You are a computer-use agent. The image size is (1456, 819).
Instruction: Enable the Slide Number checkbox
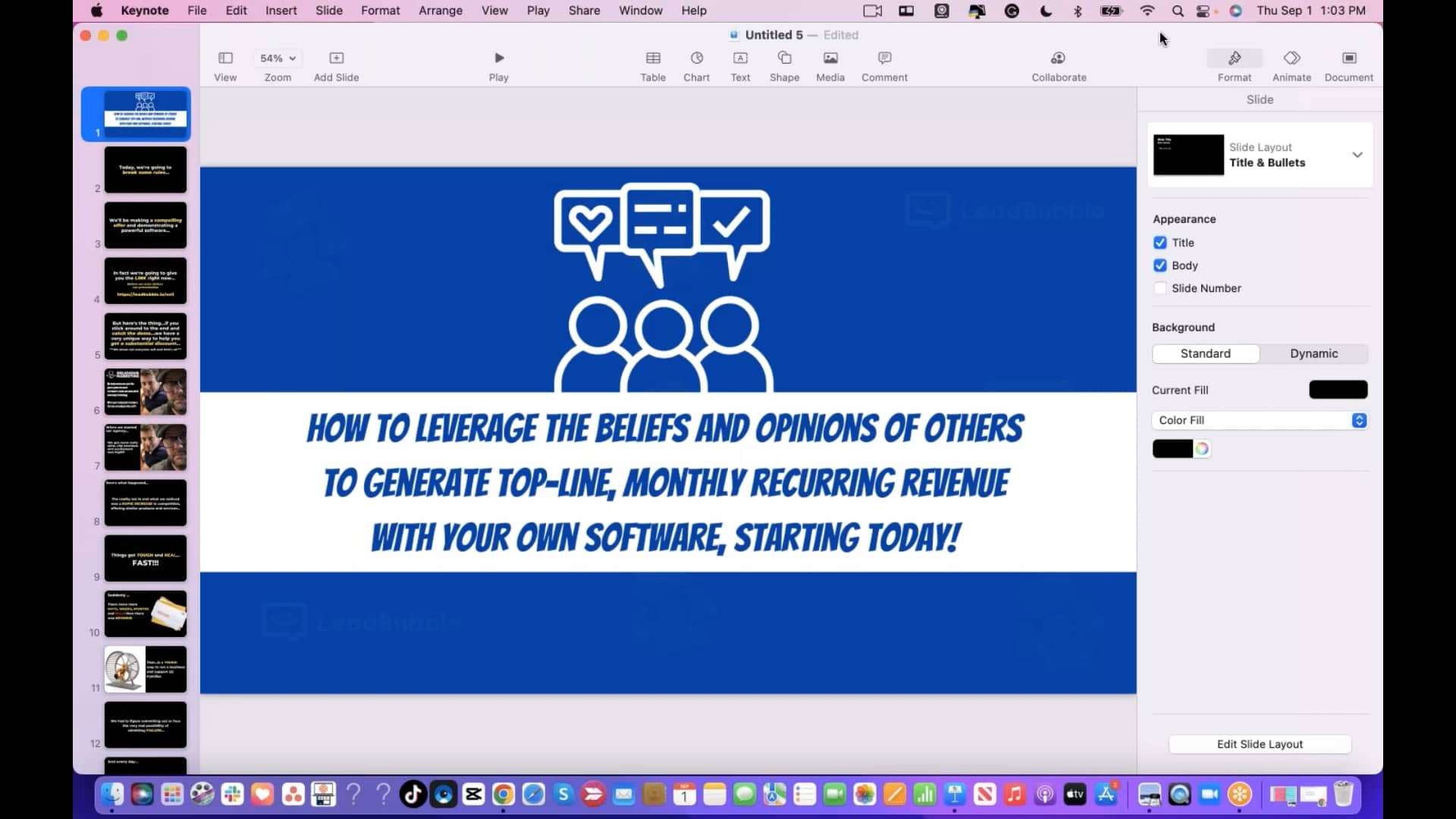[1161, 288]
